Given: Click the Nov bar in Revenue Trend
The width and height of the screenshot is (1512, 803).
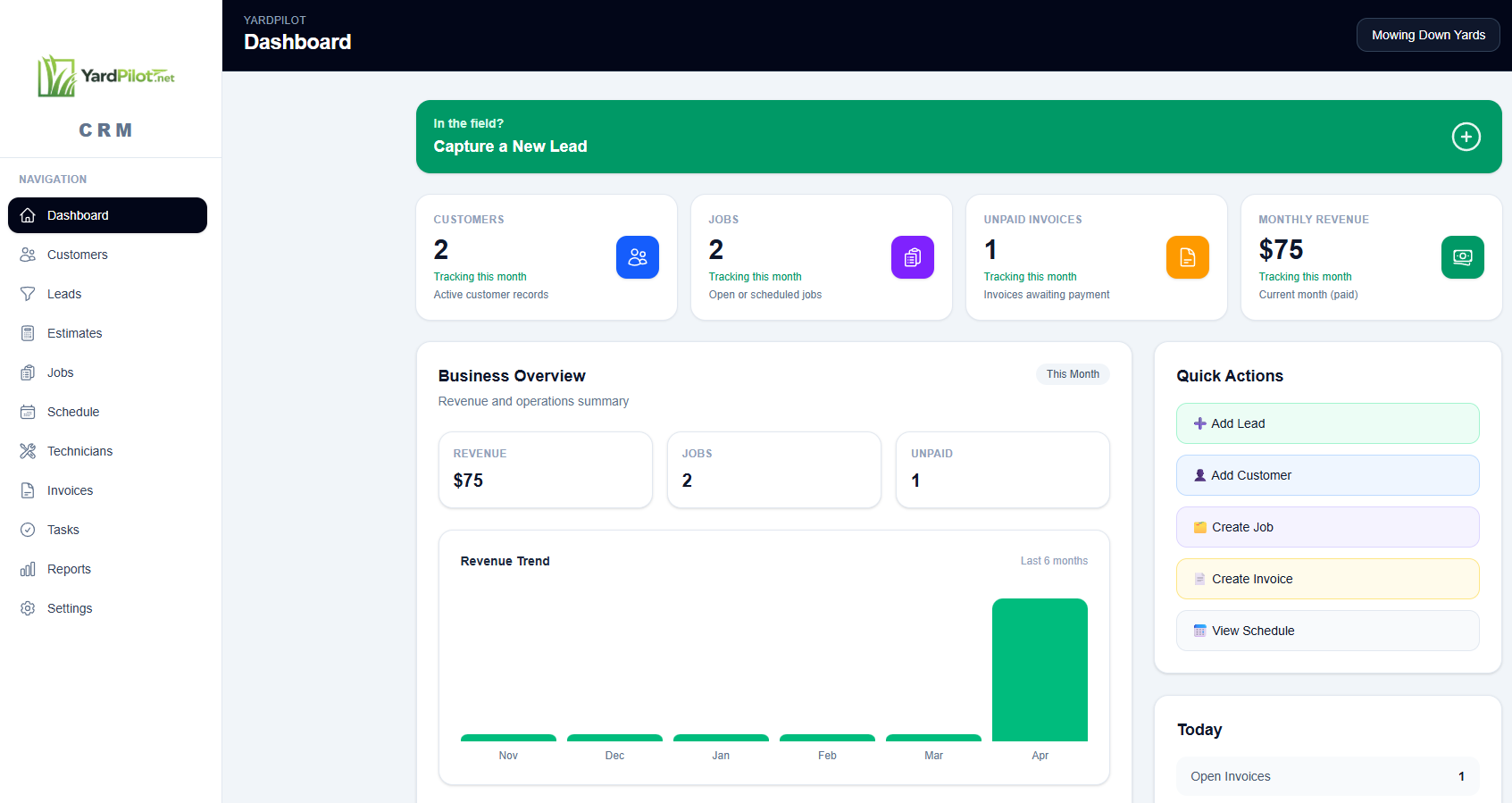Looking at the screenshot, I should [508, 738].
